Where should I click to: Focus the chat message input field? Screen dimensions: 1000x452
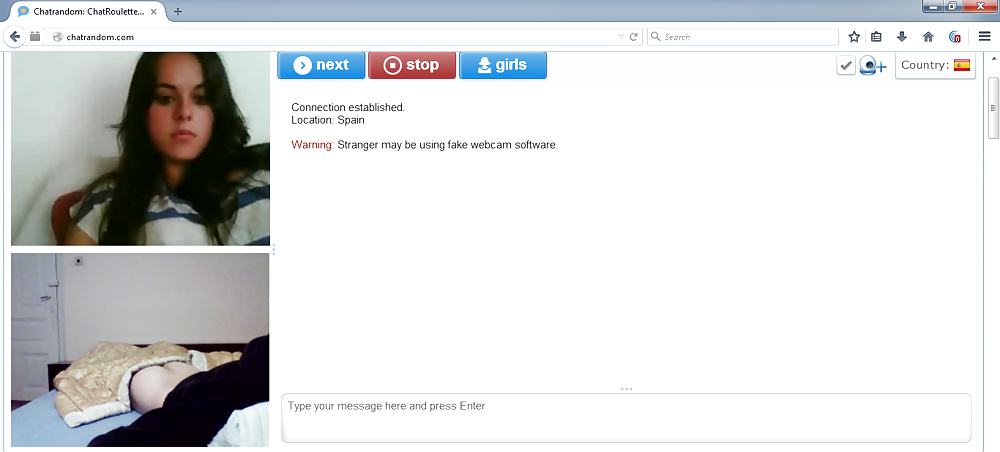pos(626,418)
